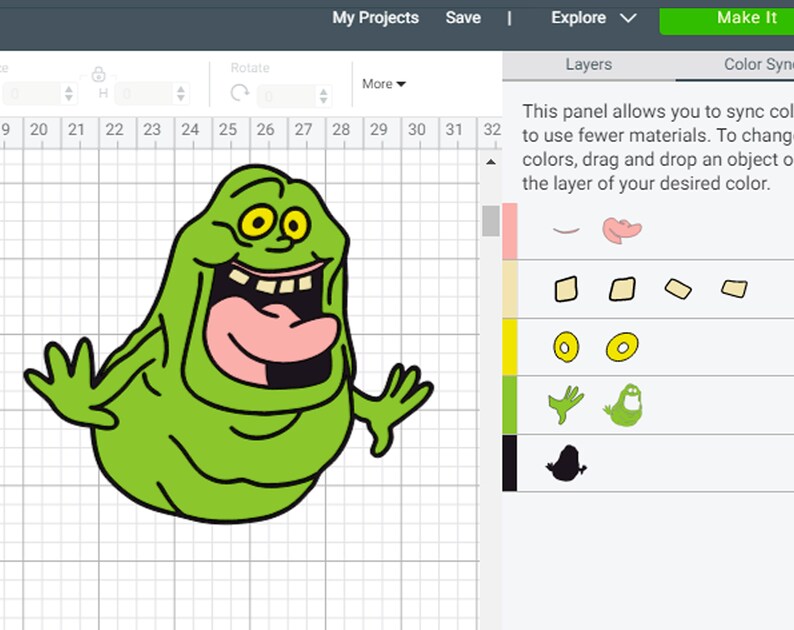The image size is (794, 630).
Task: Select the fourth beige tooth thumbnail
Action: (734, 289)
